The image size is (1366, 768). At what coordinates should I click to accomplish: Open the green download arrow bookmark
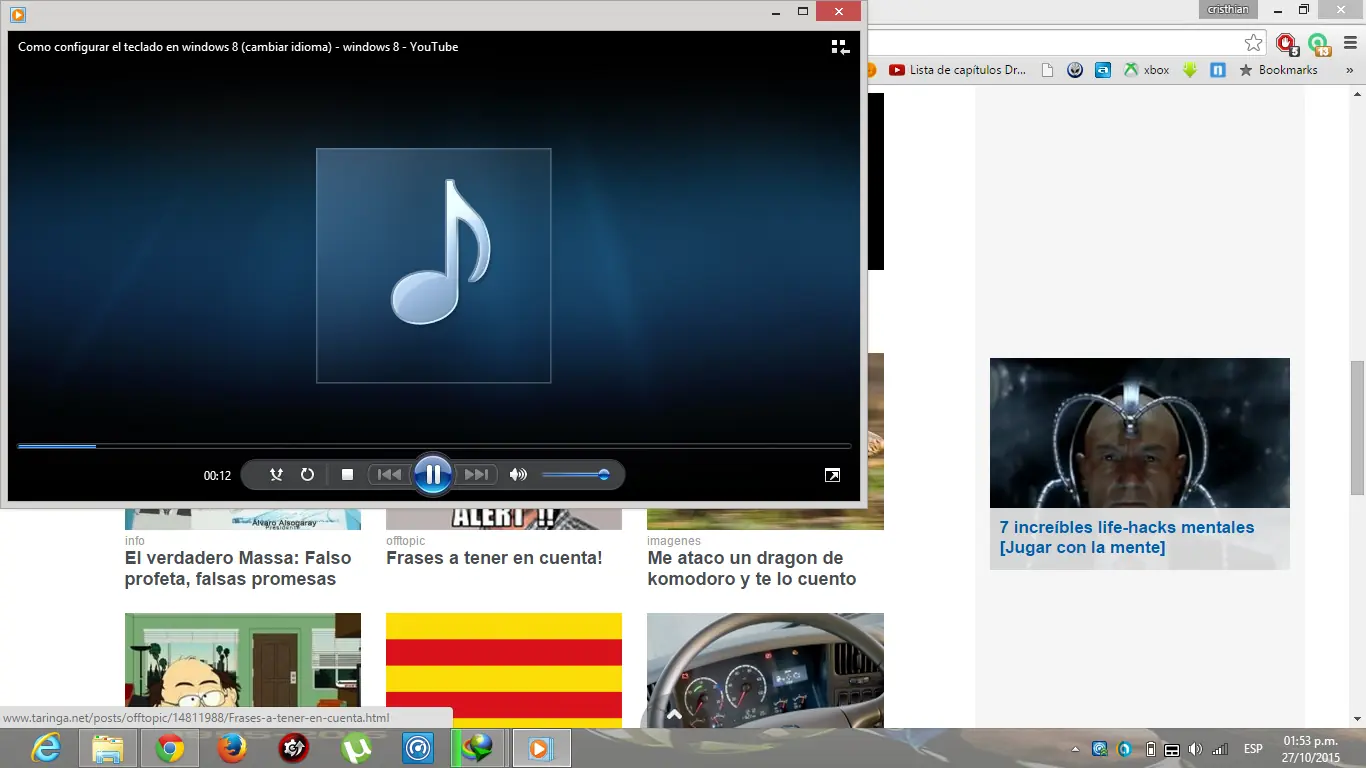(1190, 70)
